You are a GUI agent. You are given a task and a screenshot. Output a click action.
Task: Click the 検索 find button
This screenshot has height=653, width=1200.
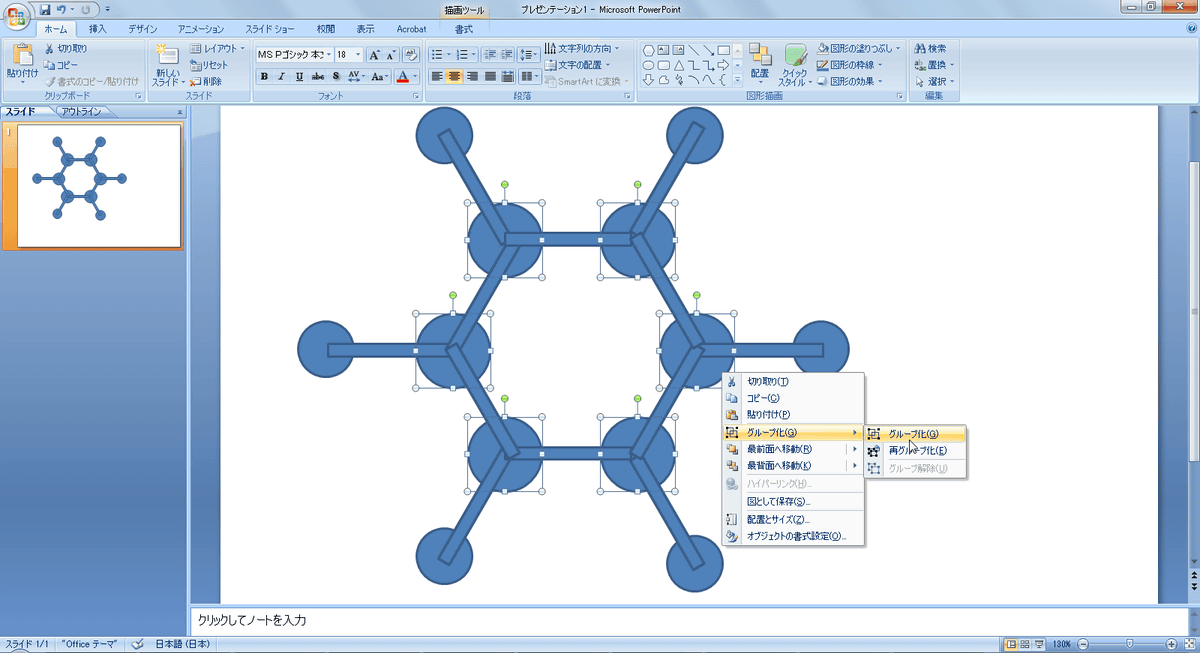click(x=930, y=48)
